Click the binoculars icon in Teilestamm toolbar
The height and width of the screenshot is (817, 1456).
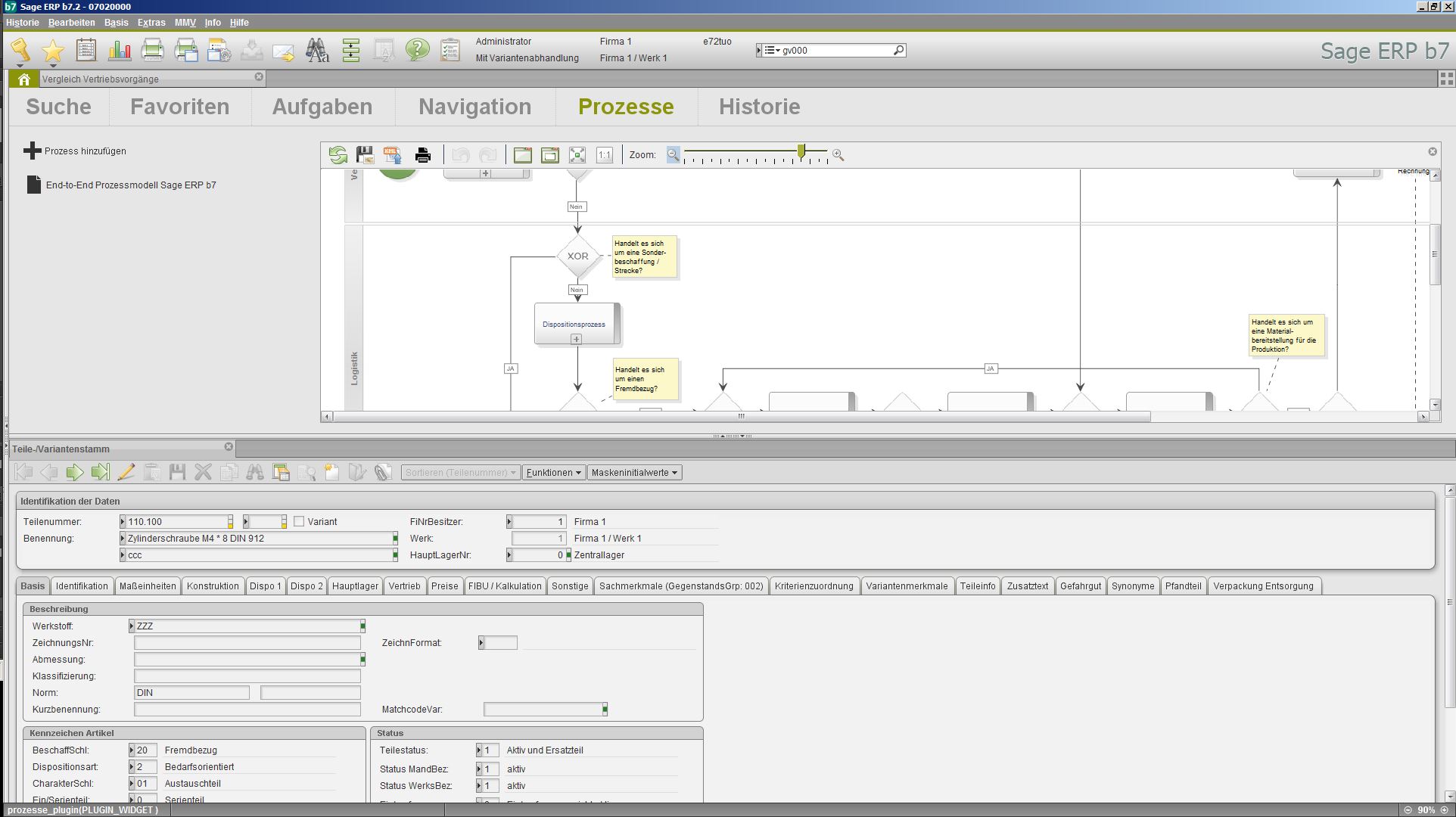tap(255, 473)
